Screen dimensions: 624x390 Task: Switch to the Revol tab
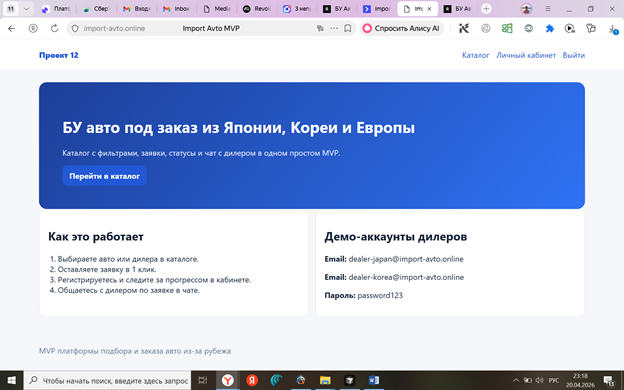click(257, 9)
